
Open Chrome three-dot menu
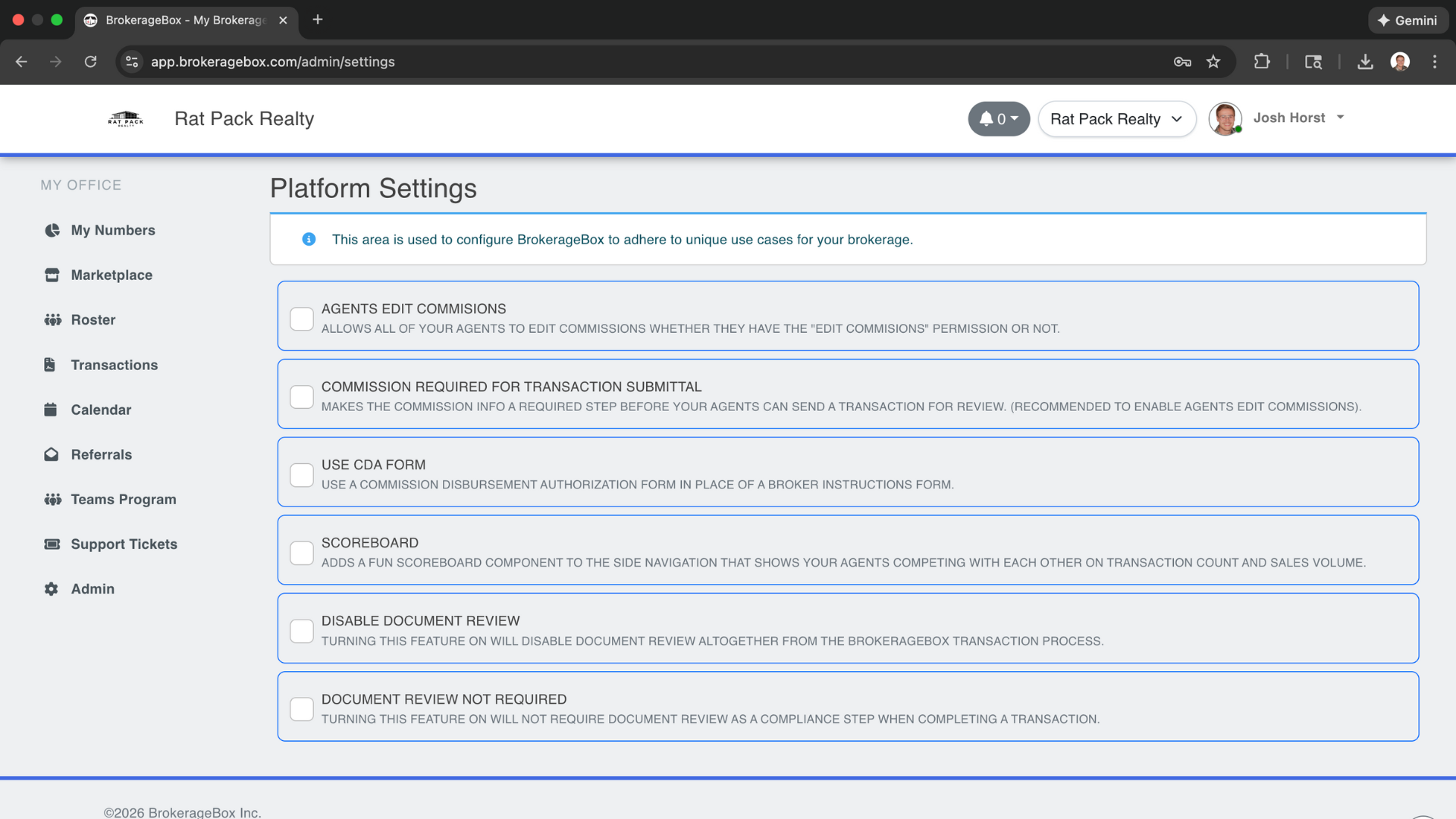click(x=1435, y=61)
